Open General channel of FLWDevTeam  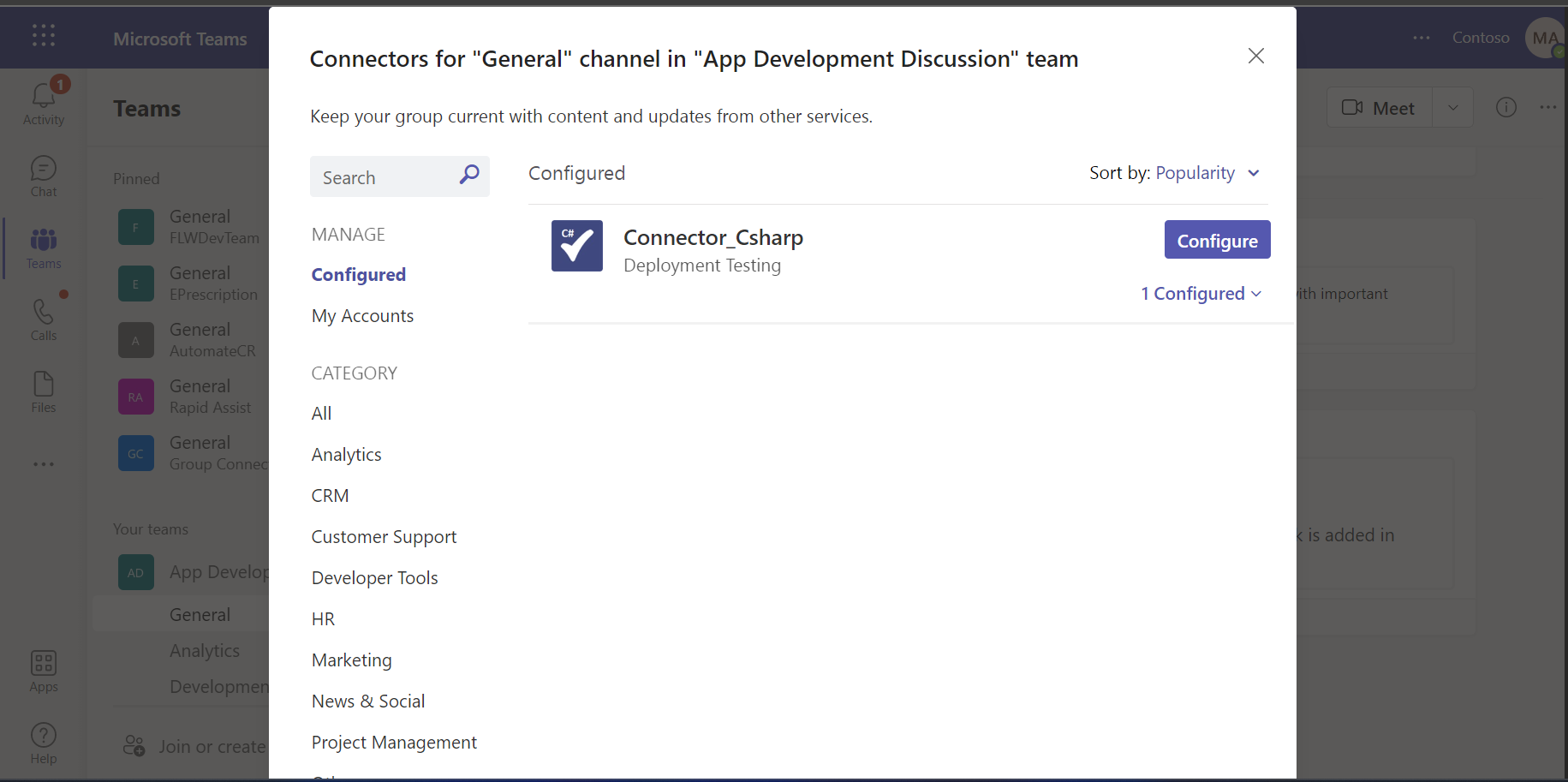click(200, 217)
